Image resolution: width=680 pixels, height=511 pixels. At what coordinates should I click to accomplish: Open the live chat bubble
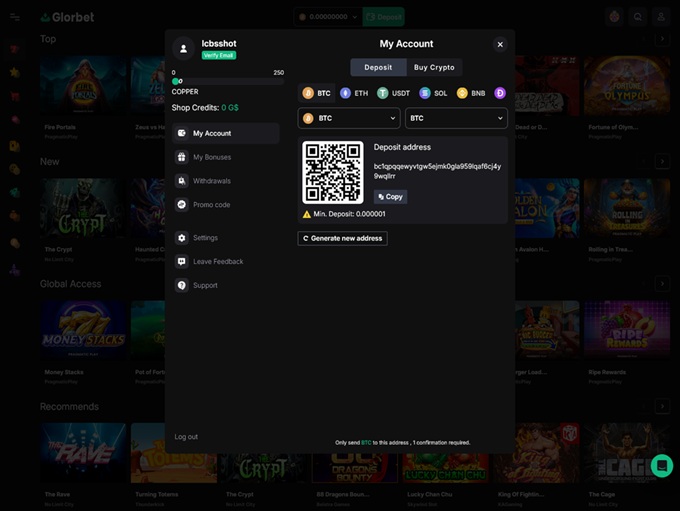coord(662,465)
